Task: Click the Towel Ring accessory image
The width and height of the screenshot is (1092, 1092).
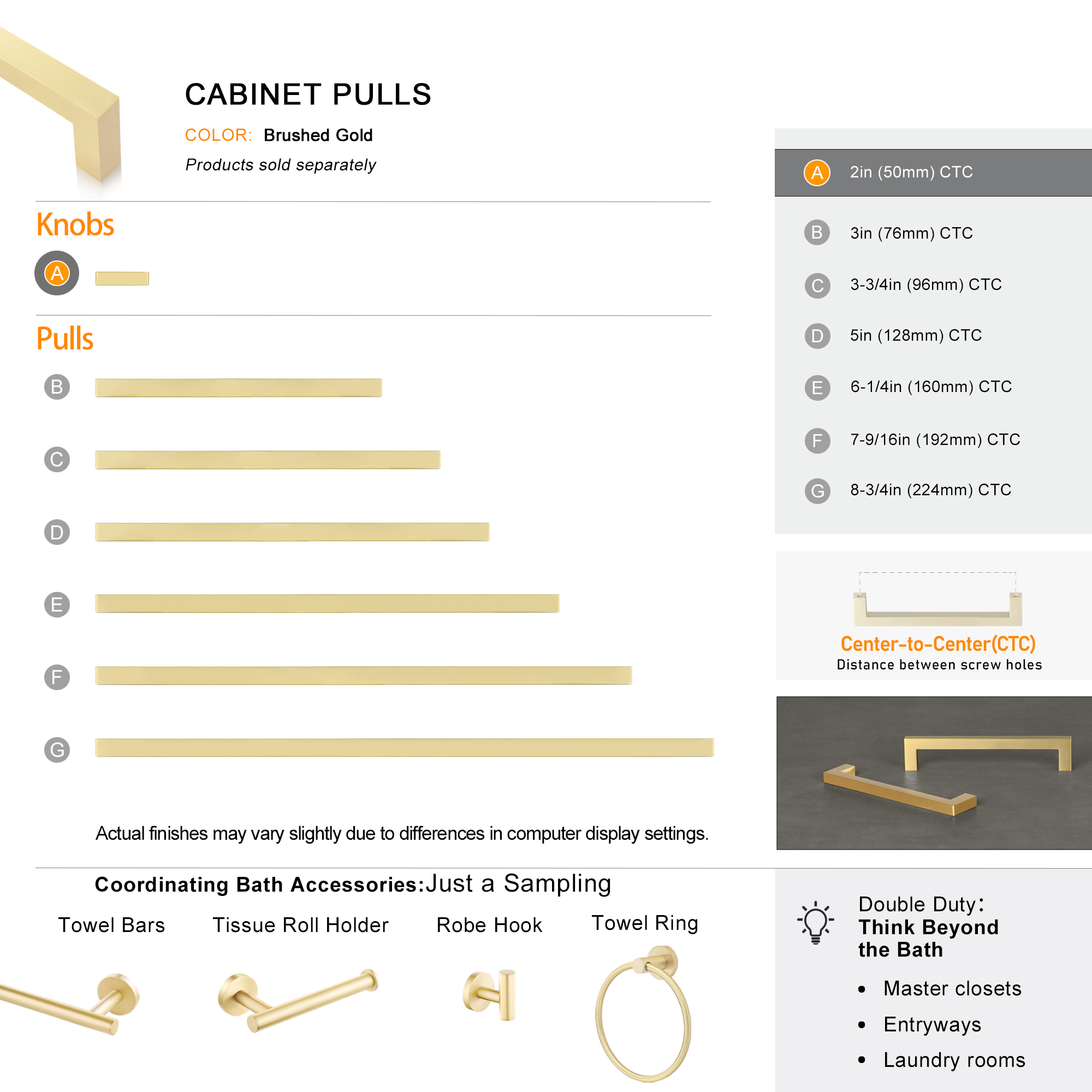Action: pyautogui.click(x=643, y=1013)
